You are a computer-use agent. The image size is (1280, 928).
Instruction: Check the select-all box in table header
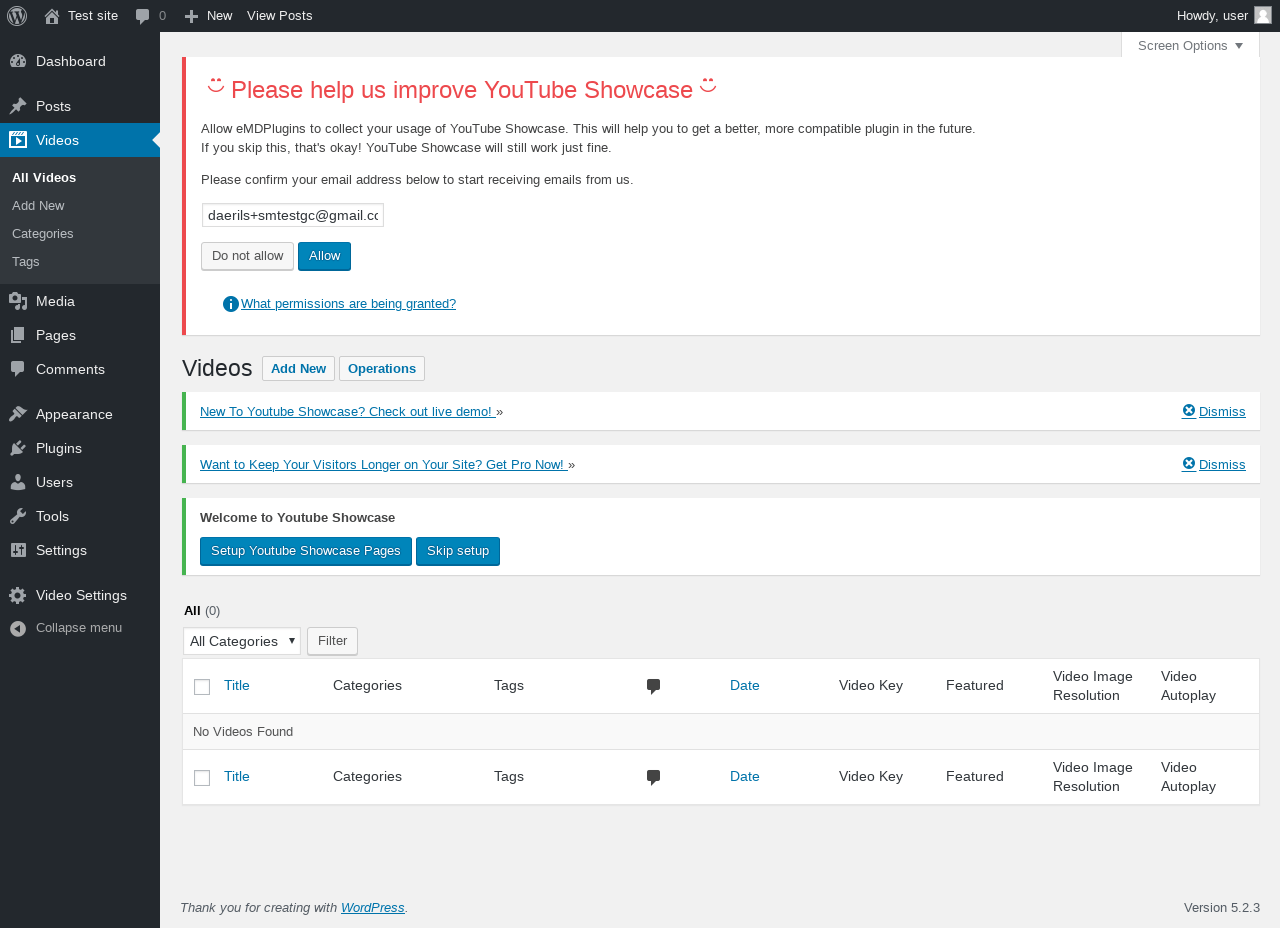tap(202, 687)
